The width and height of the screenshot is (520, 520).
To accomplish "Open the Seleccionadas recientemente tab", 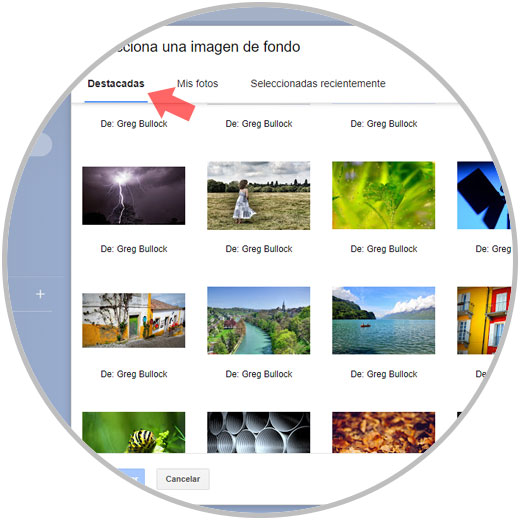I will coord(318,83).
